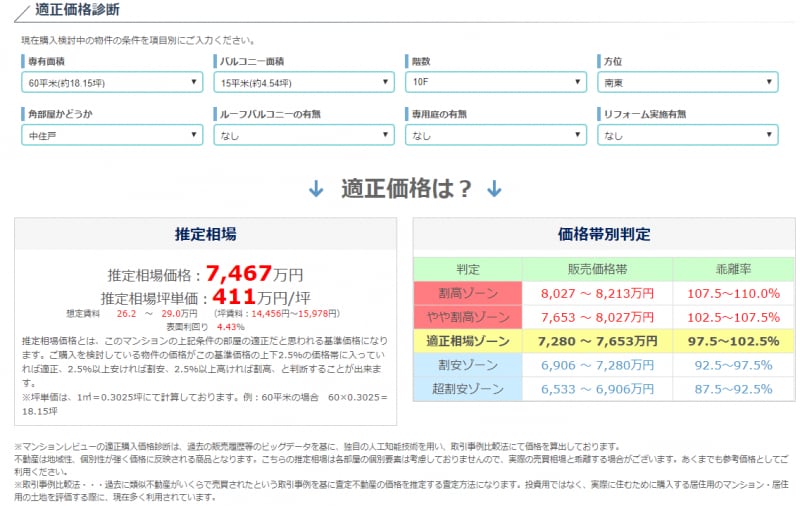Click the 適正価格は？ heading text
The width and height of the screenshot is (800, 506).
pyautogui.click(x=406, y=189)
